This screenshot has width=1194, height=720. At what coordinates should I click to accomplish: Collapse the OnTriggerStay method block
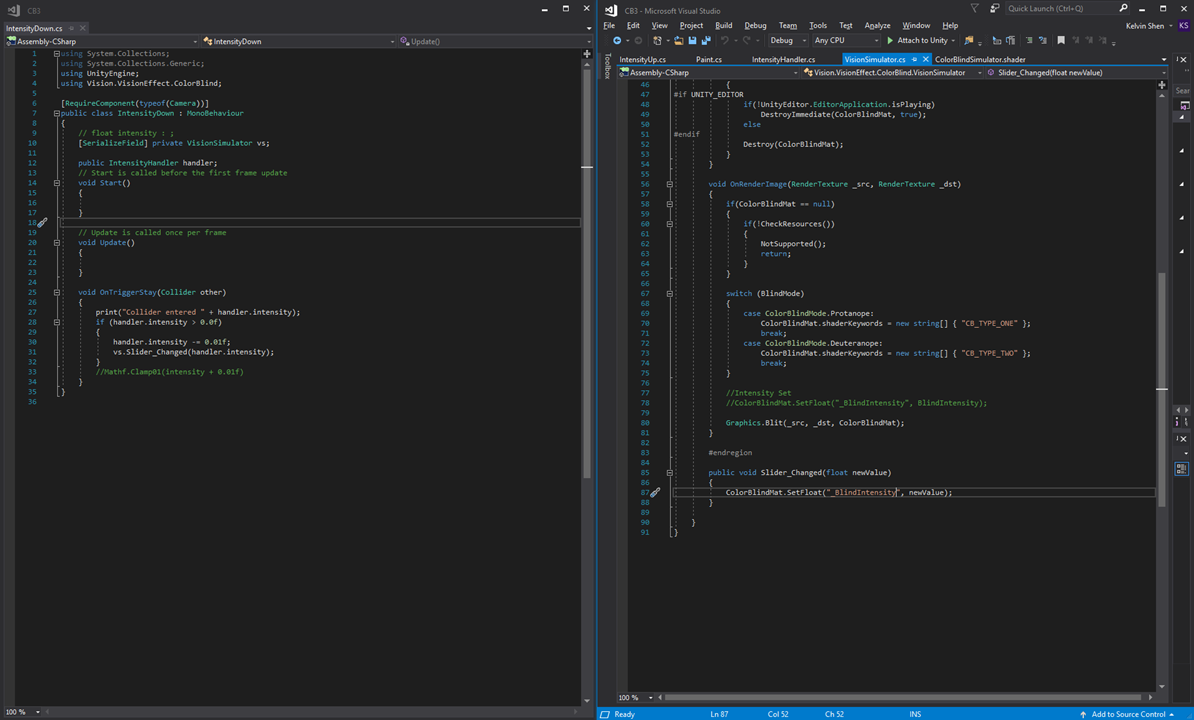[x=57, y=292]
